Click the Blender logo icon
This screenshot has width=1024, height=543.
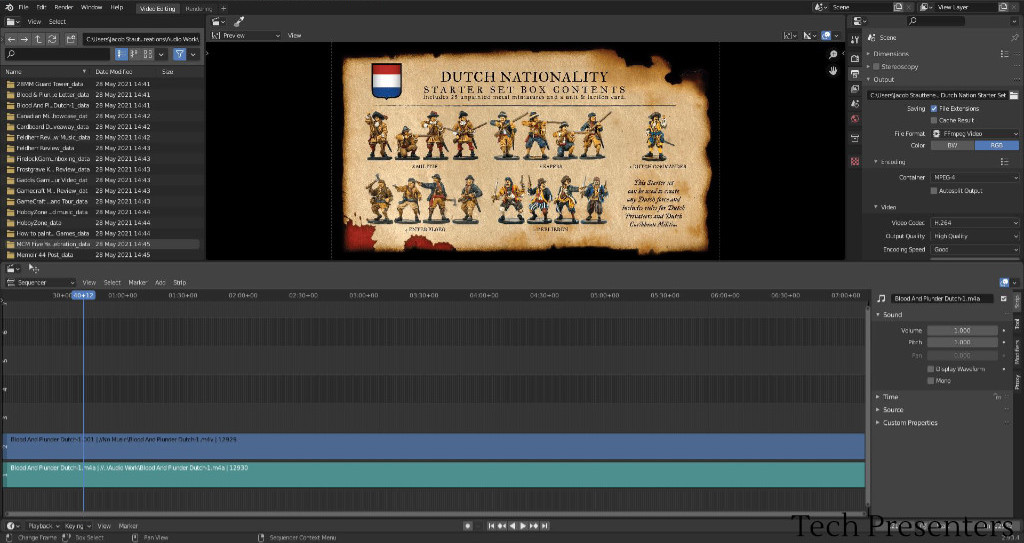click(8, 7)
